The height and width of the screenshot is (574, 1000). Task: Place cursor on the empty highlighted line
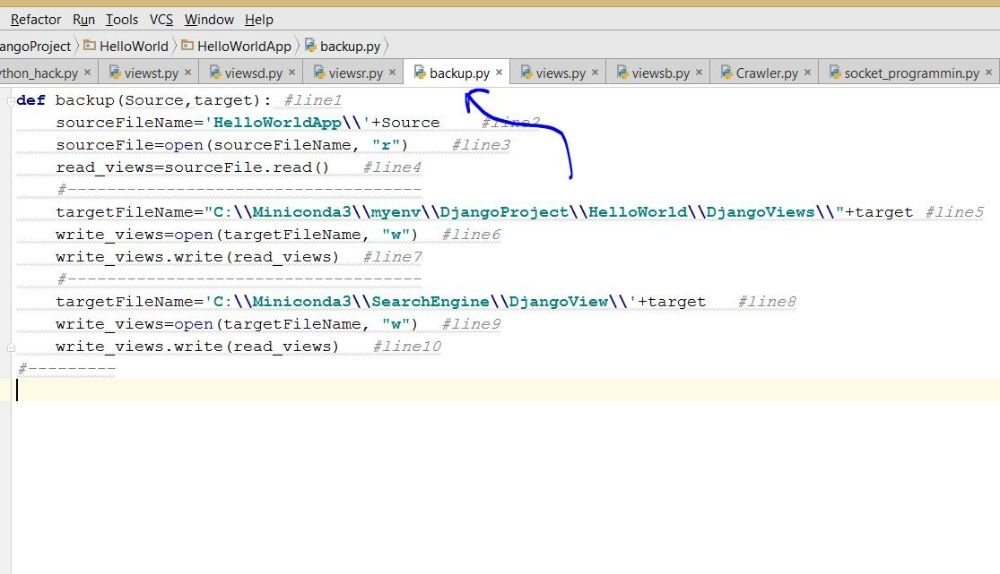click(x=505, y=390)
